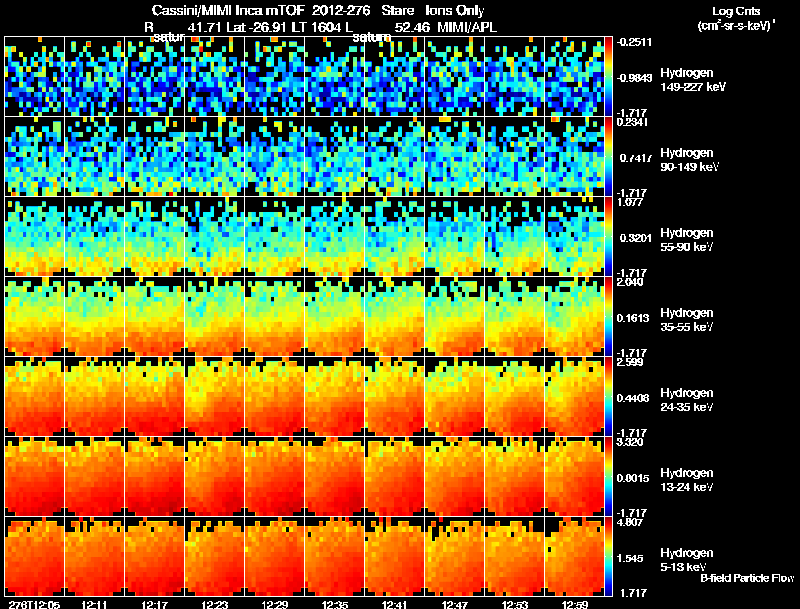Click the 12:35 frame in the Hydrogen 35-55 keV row

click(335, 317)
